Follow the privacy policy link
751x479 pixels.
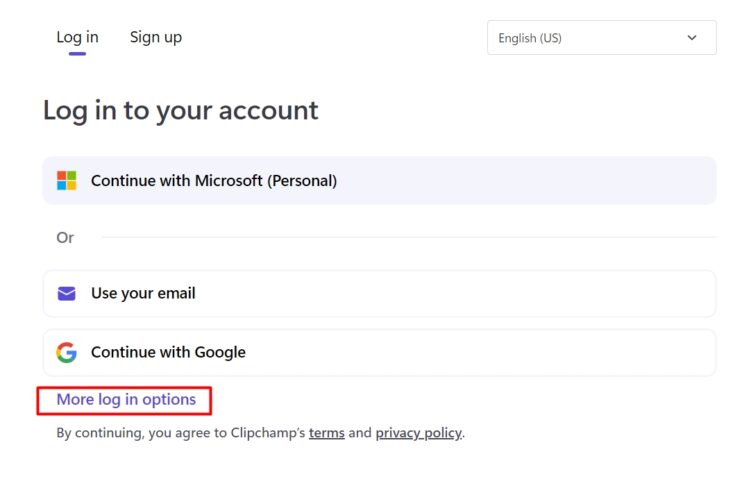(x=419, y=433)
